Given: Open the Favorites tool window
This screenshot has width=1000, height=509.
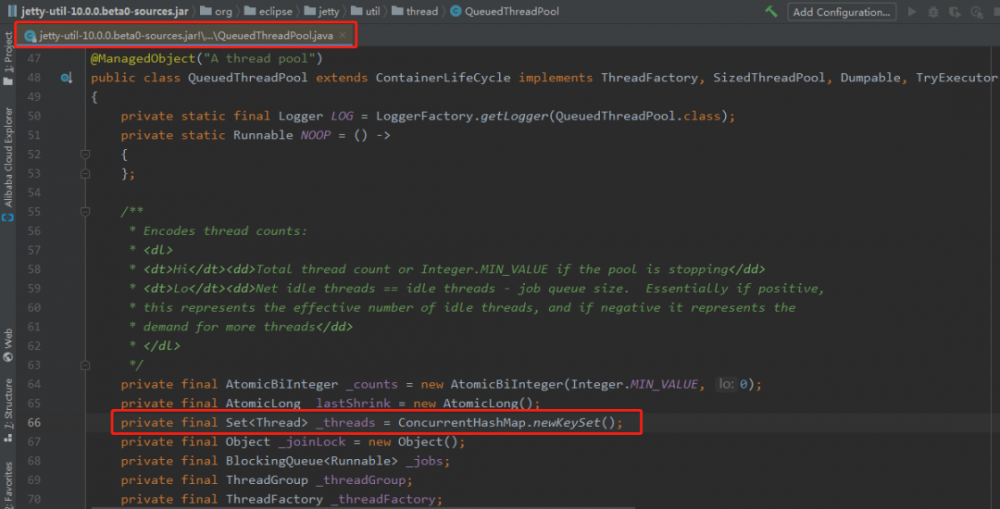Looking at the screenshot, I should pos(8,483).
